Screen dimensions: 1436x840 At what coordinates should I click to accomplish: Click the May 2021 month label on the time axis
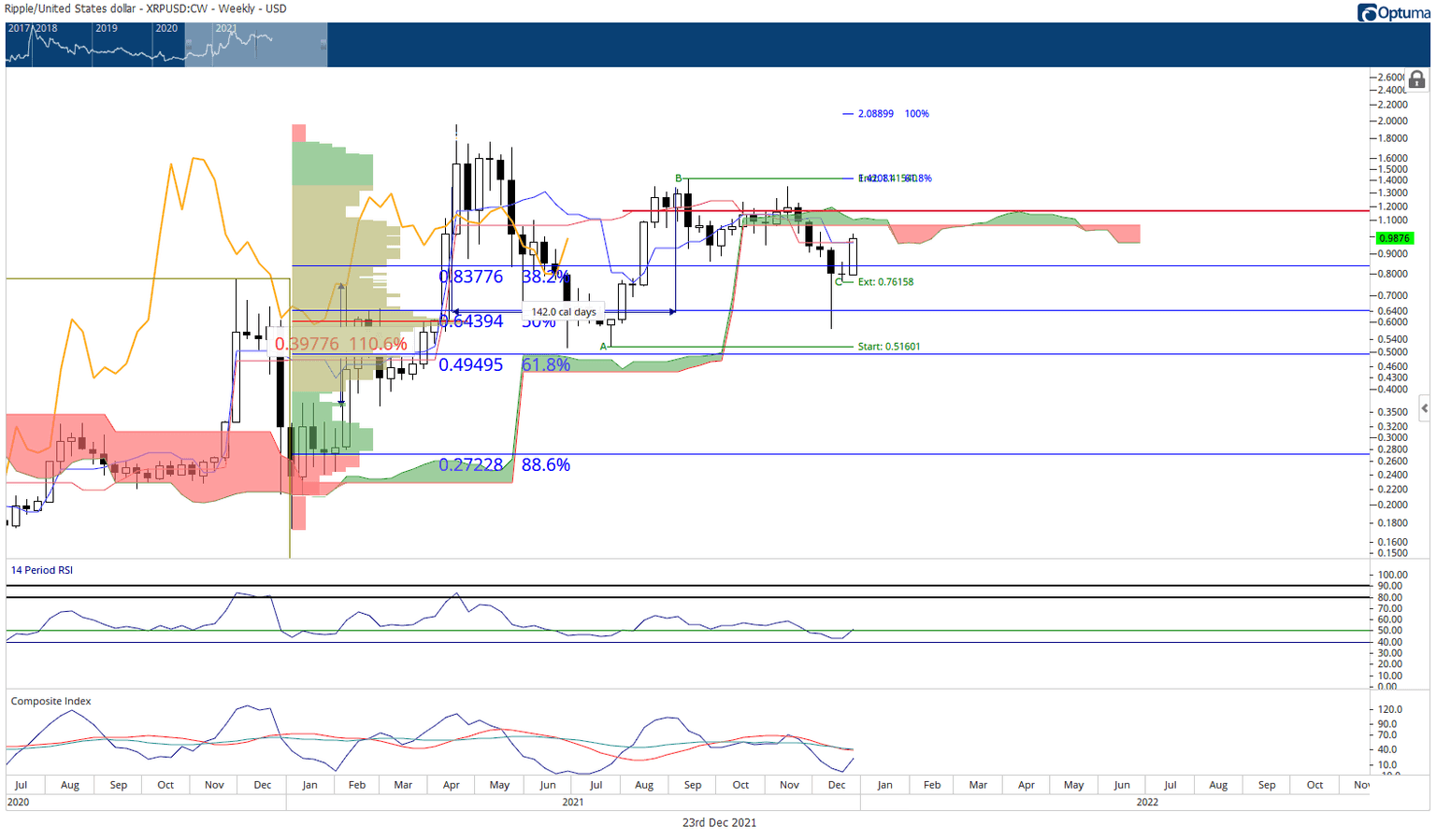499,785
